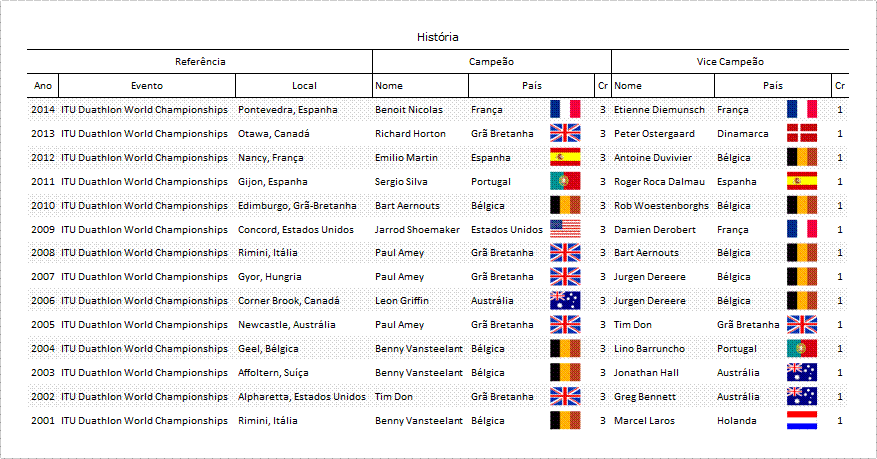The image size is (877, 459).
Task: Select the Netherlands flag next to Marcel Laros
Action: click(x=801, y=420)
